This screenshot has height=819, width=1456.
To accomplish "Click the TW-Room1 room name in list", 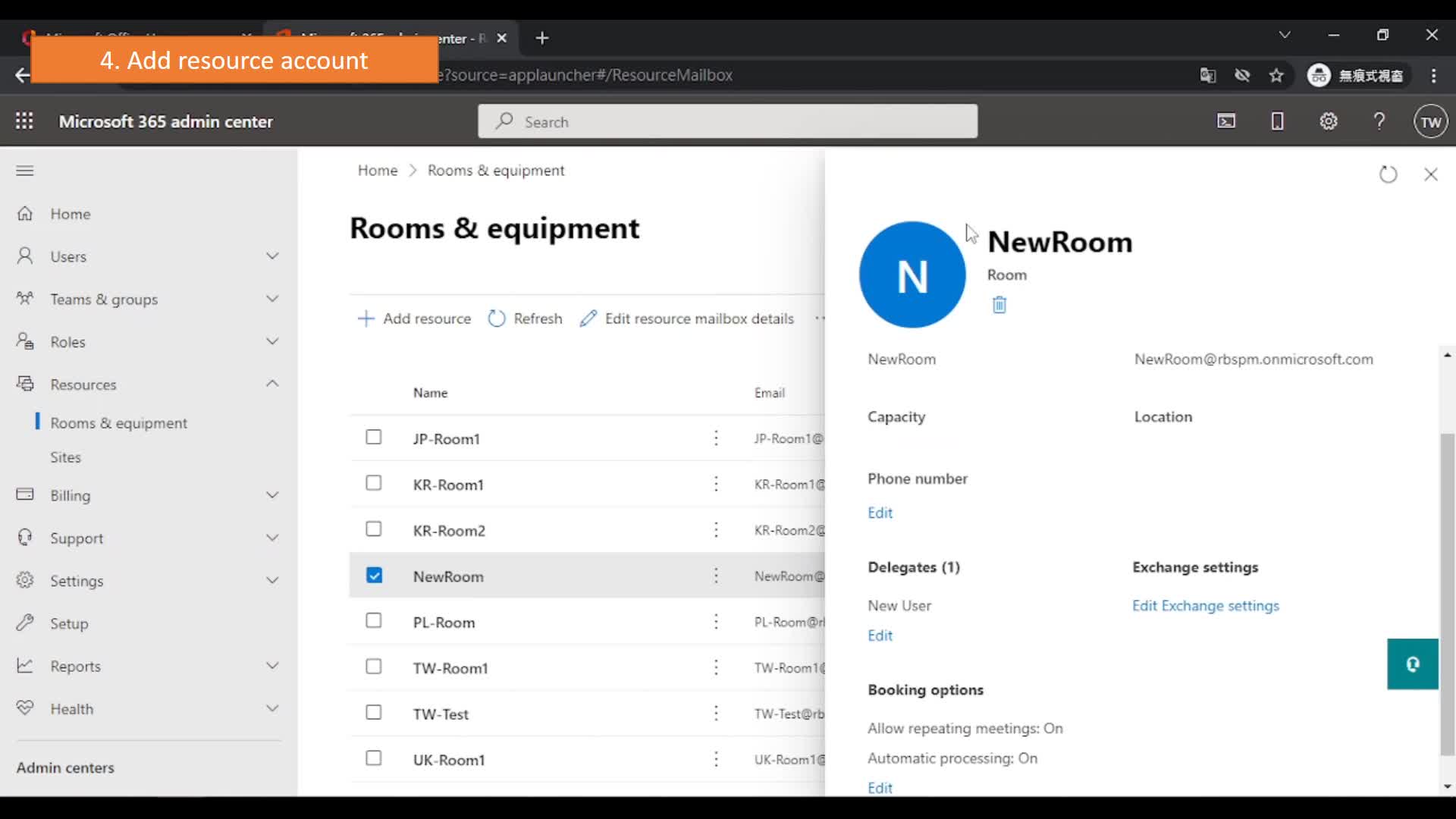I will (x=449, y=667).
